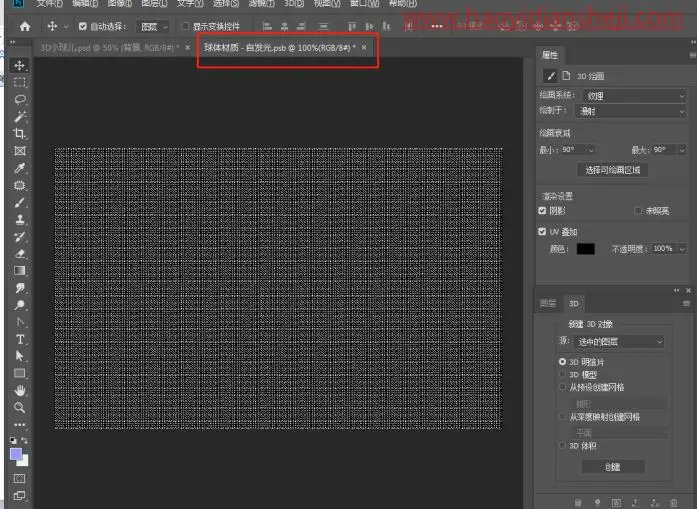Open more options ellipsis in options bar
The height and width of the screenshot is (509, 697).
pyautogui.click(x=437, y=26)
